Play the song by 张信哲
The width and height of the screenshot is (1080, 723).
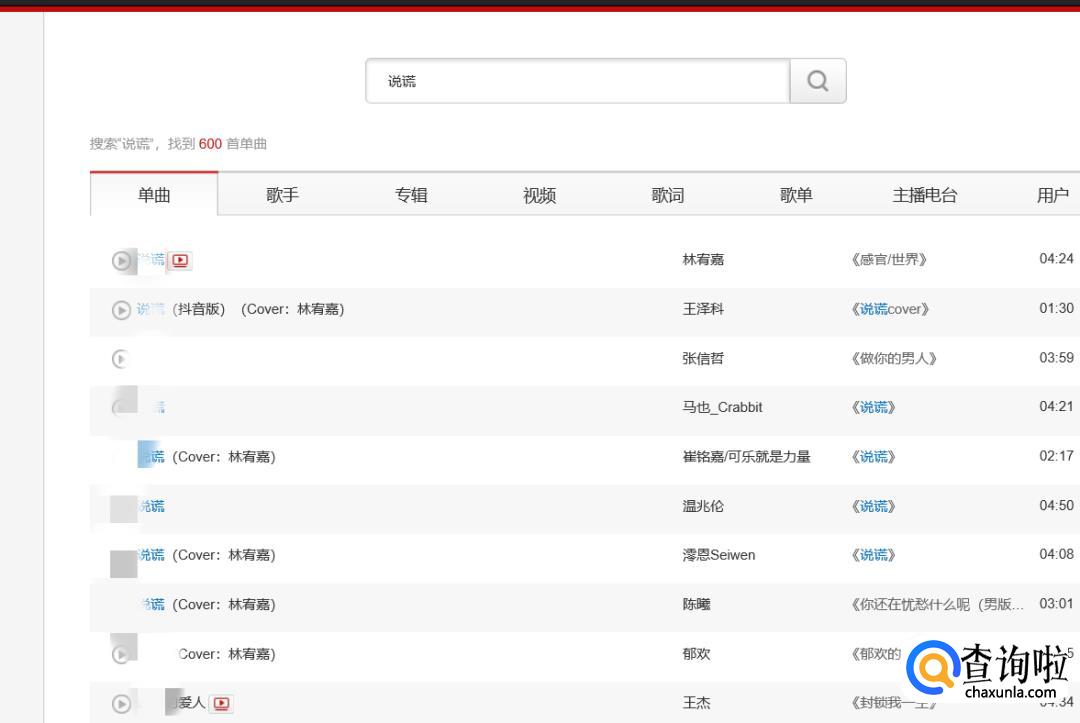pyautogui.click(x=121, y=359)
